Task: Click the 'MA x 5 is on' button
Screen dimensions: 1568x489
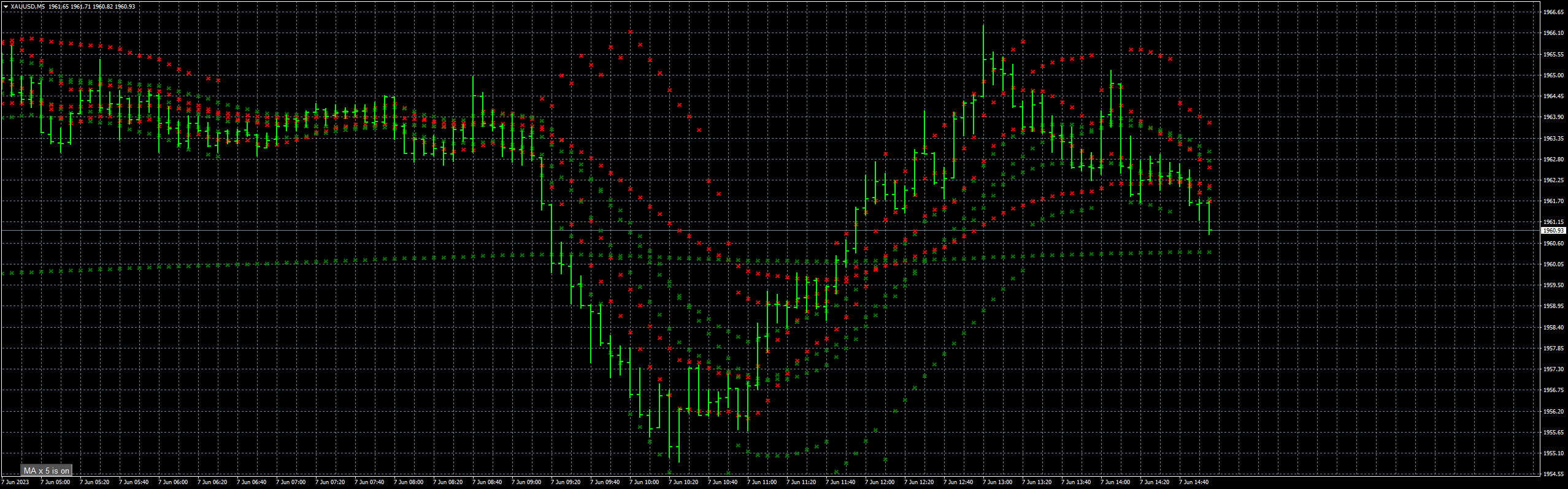Action: (x=47, y=471)
